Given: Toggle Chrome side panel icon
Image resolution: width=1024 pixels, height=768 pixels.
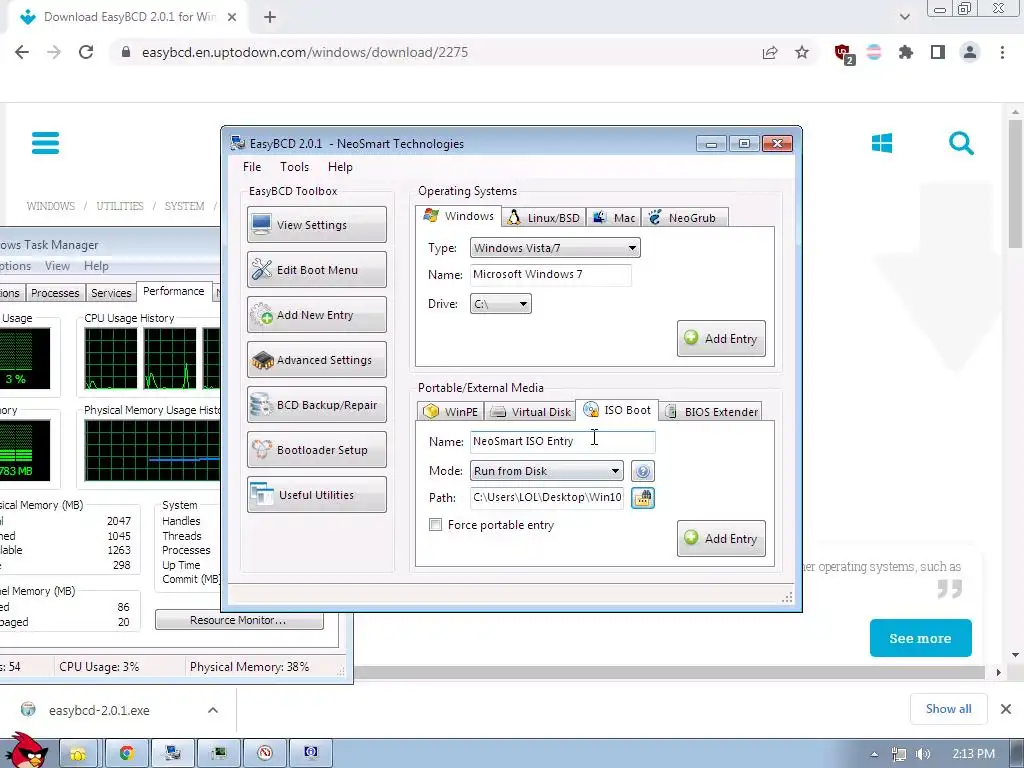Looking at the screenshot, I should click(938, 52).
